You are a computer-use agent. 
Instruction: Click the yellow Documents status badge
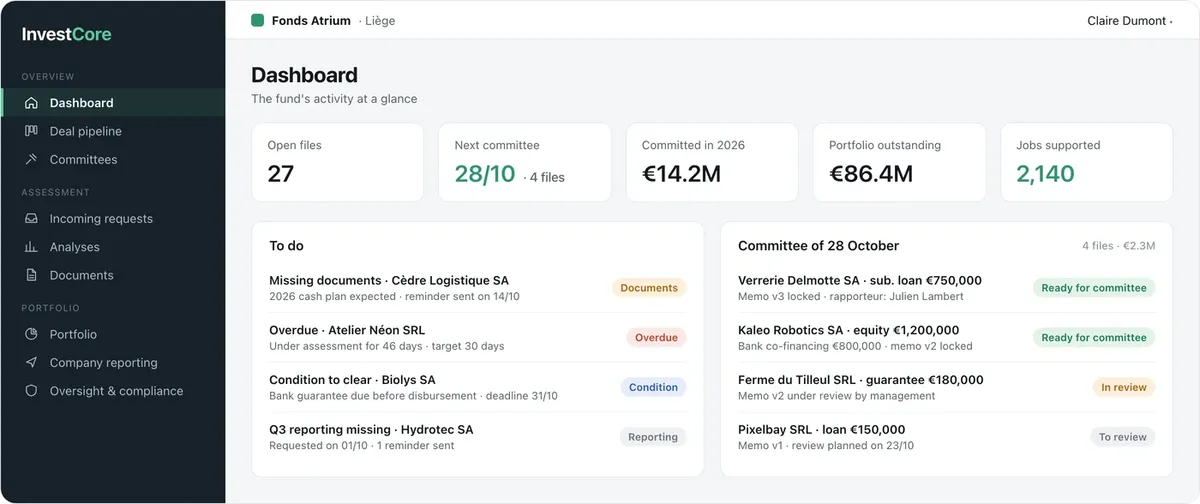[649, 288]
